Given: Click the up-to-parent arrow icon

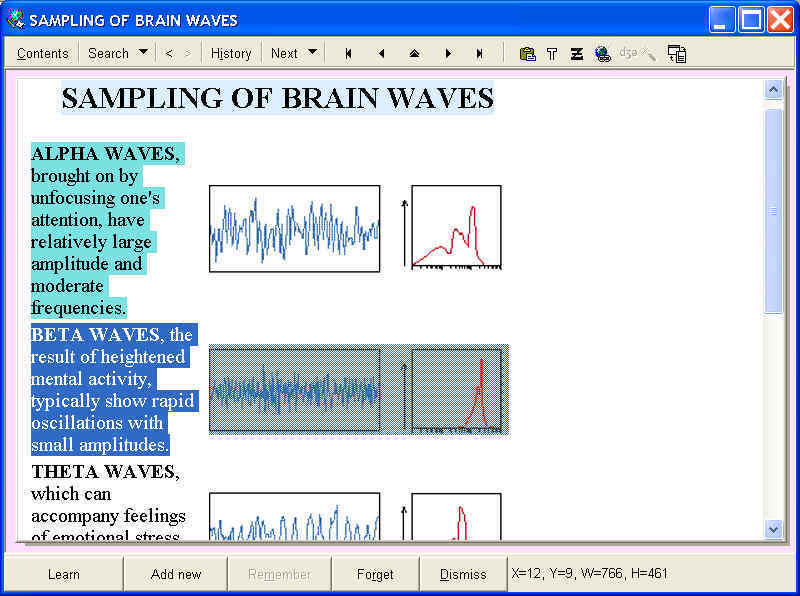Looking at the screenshot, I should click(x=414, y=54).
